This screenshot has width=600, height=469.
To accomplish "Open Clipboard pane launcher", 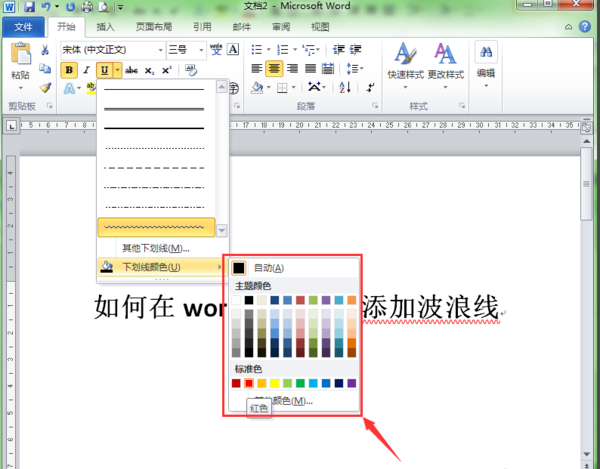I will [49, 106].
